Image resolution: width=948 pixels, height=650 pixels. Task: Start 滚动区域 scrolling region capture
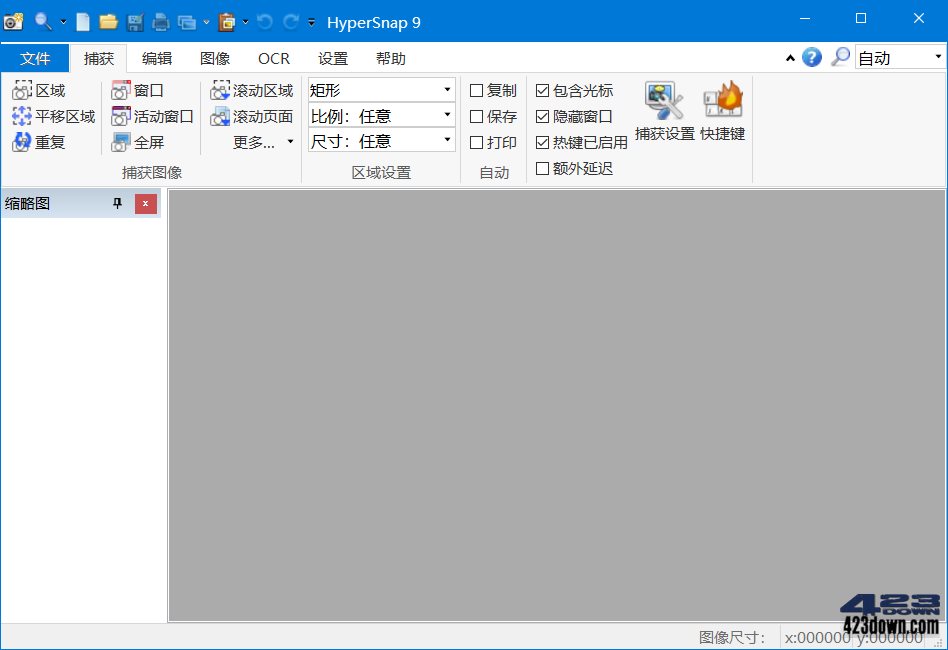pos(252,91)
